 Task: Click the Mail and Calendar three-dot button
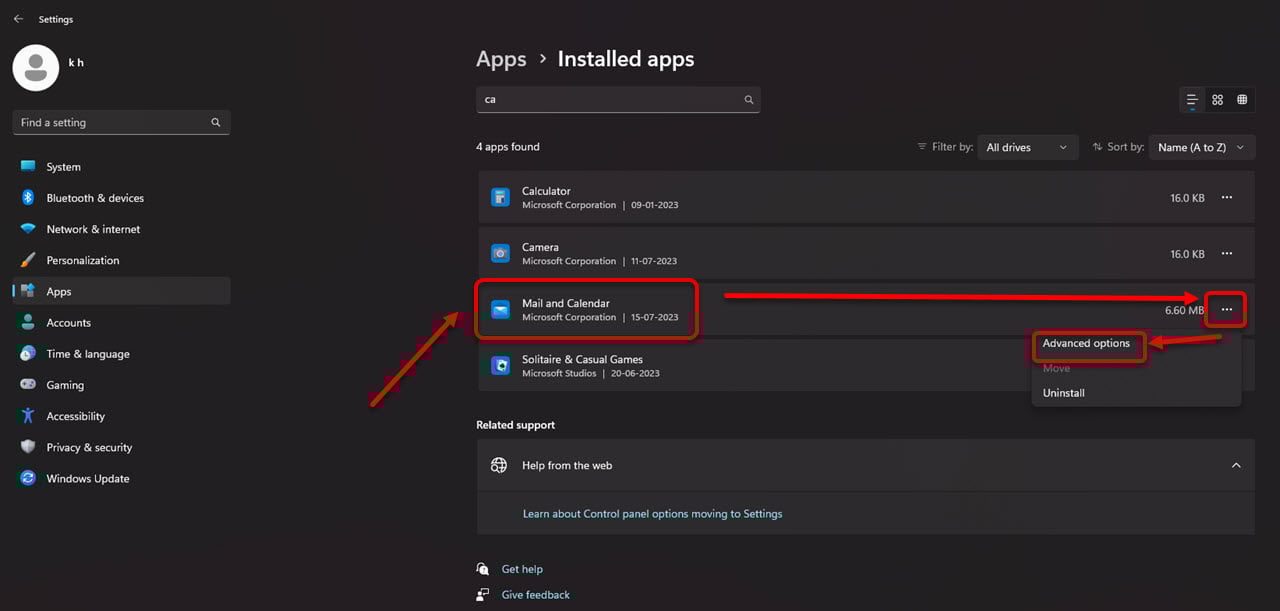[x=1226, y=310]
